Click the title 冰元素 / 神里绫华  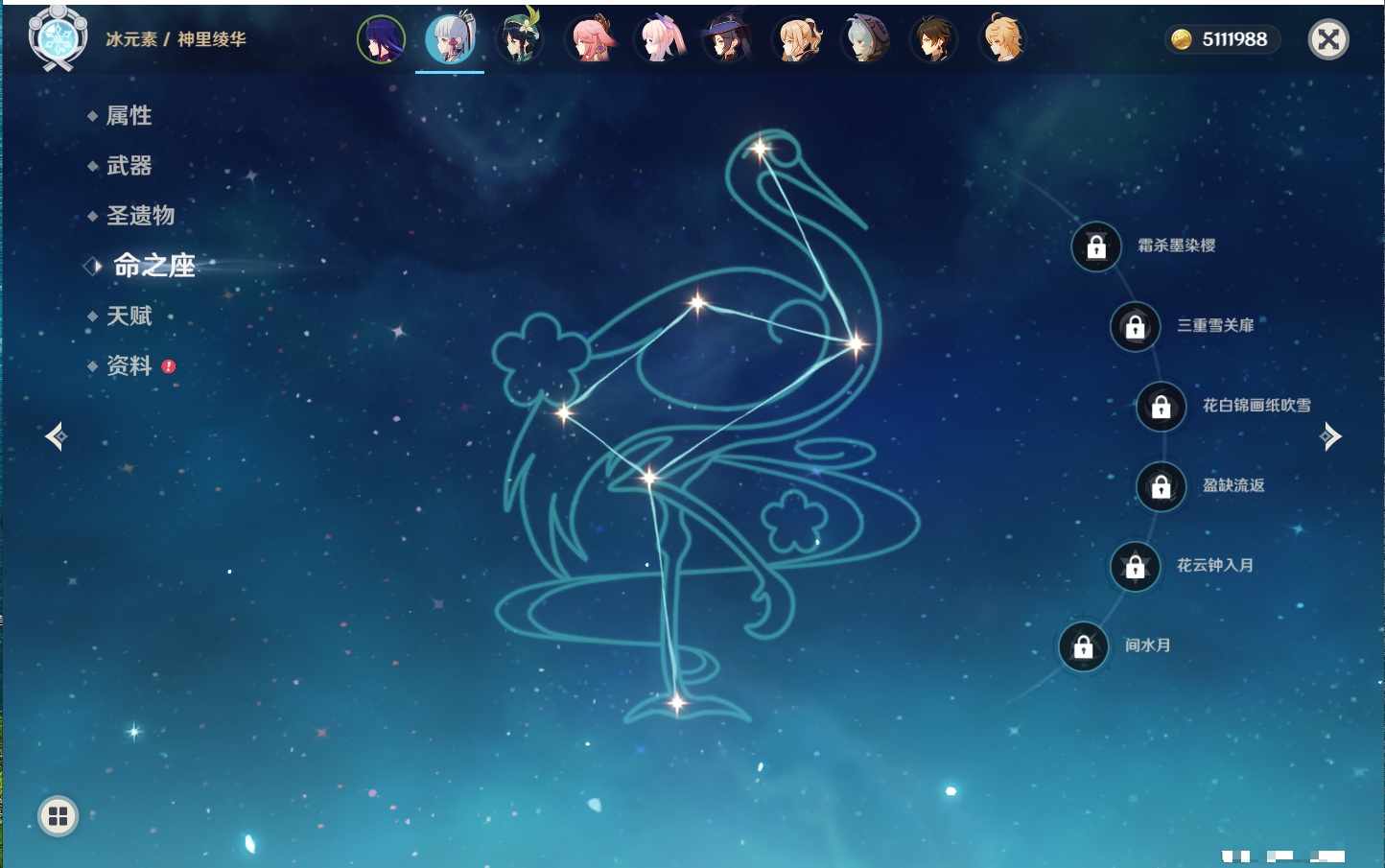[176, 39]
